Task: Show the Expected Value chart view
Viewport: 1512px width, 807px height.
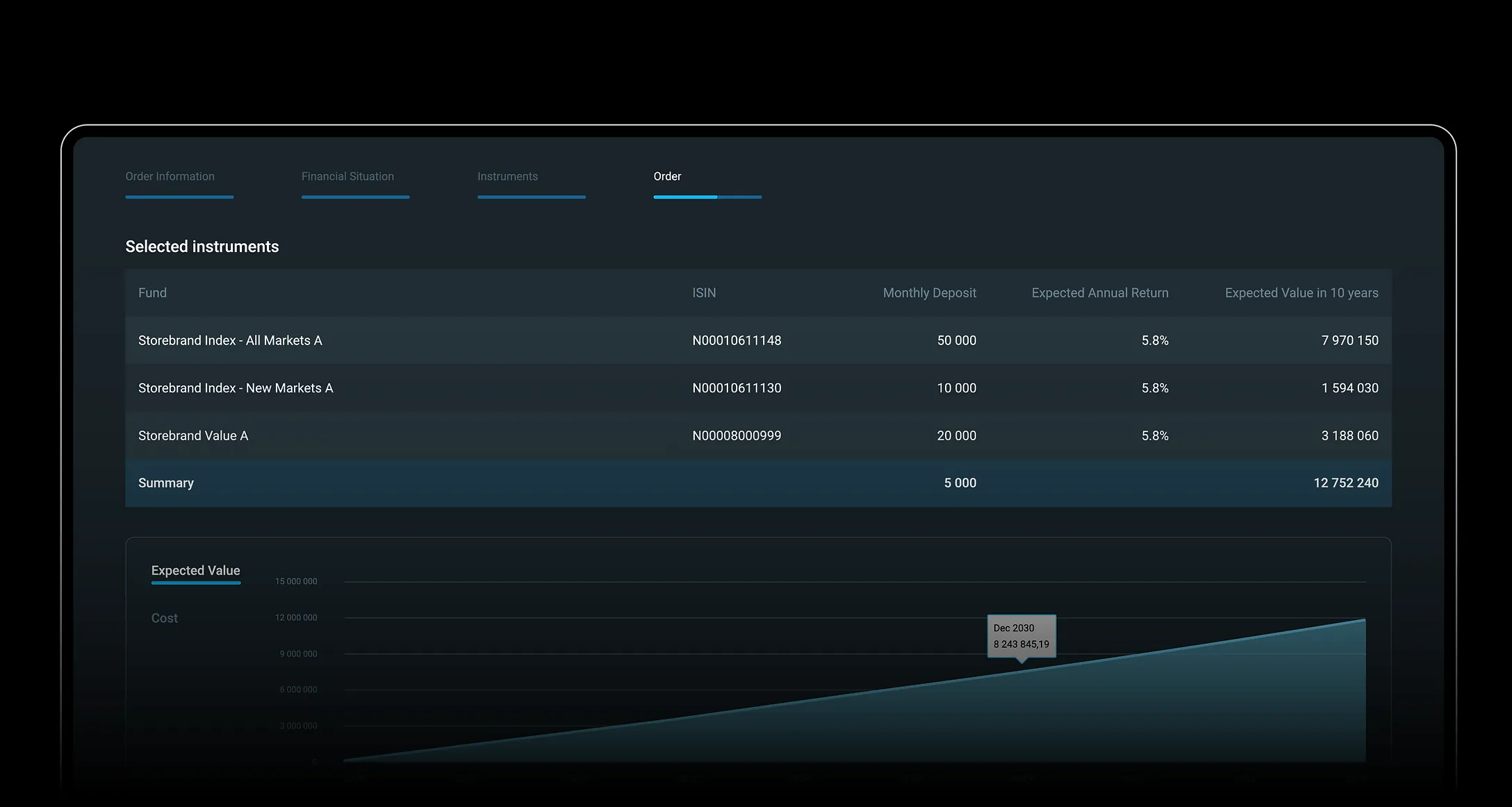Action: click(196, 570)
